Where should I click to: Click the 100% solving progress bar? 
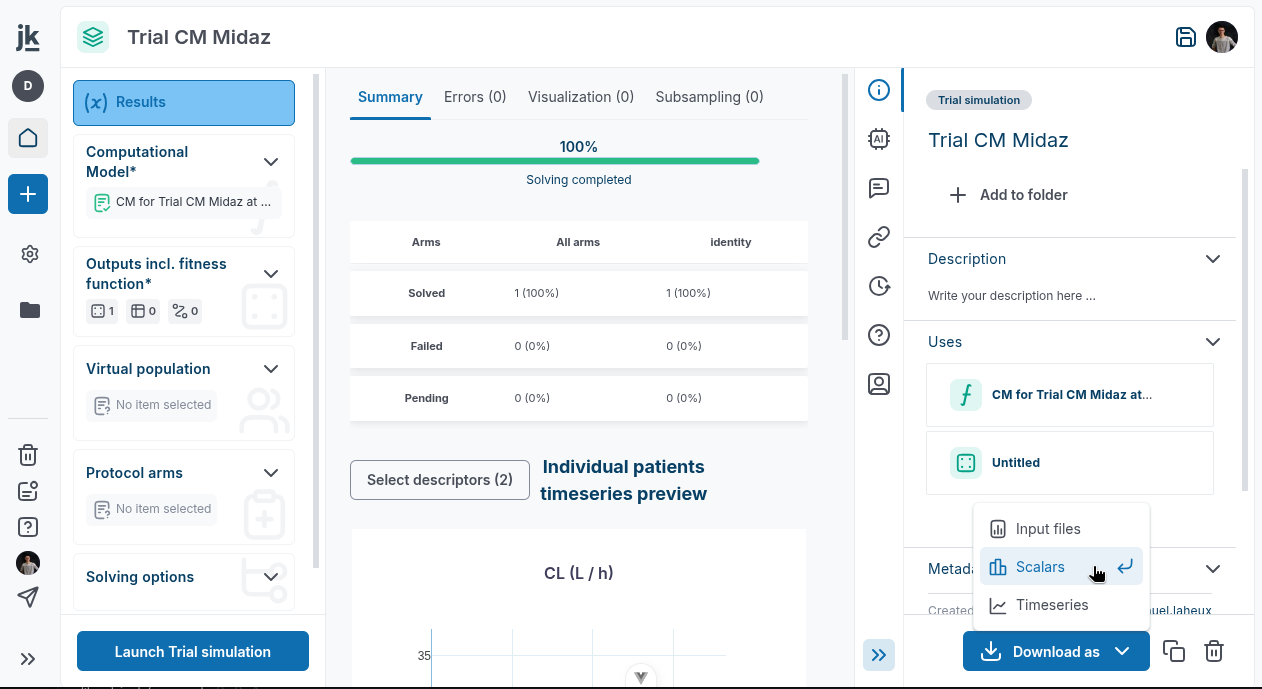point(554,161)
